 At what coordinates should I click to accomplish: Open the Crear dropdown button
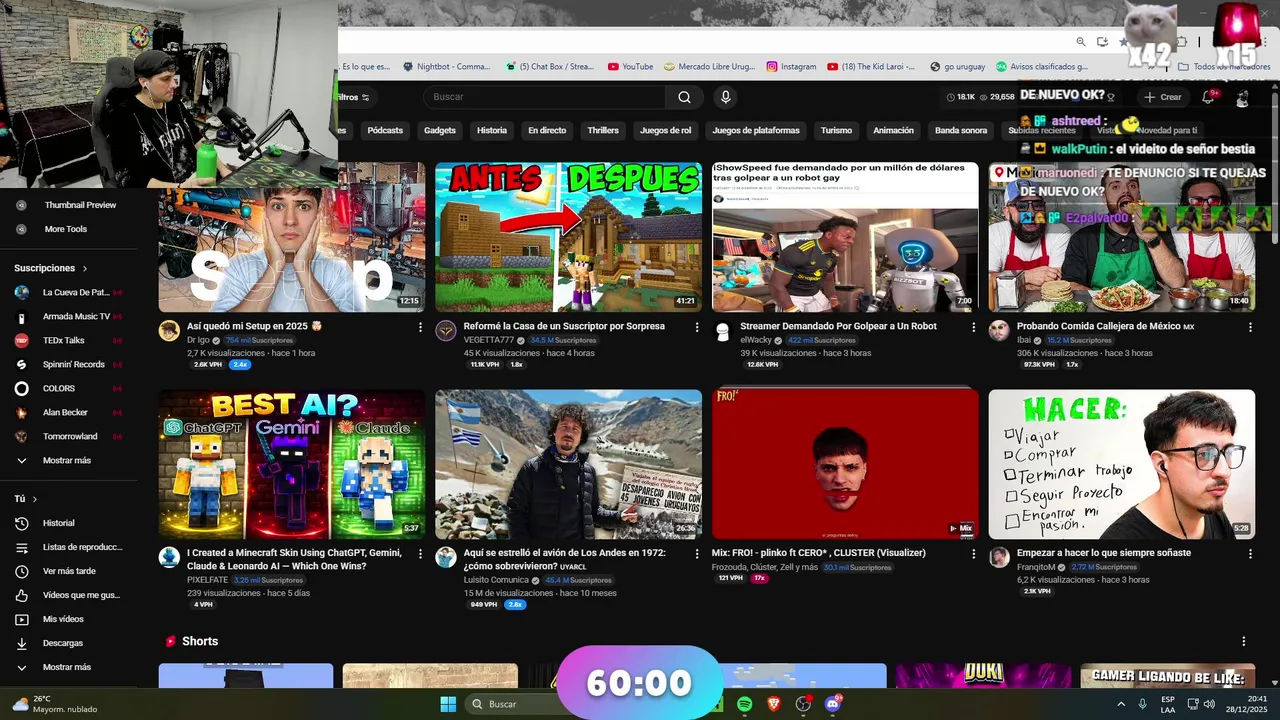[1163, 97]
